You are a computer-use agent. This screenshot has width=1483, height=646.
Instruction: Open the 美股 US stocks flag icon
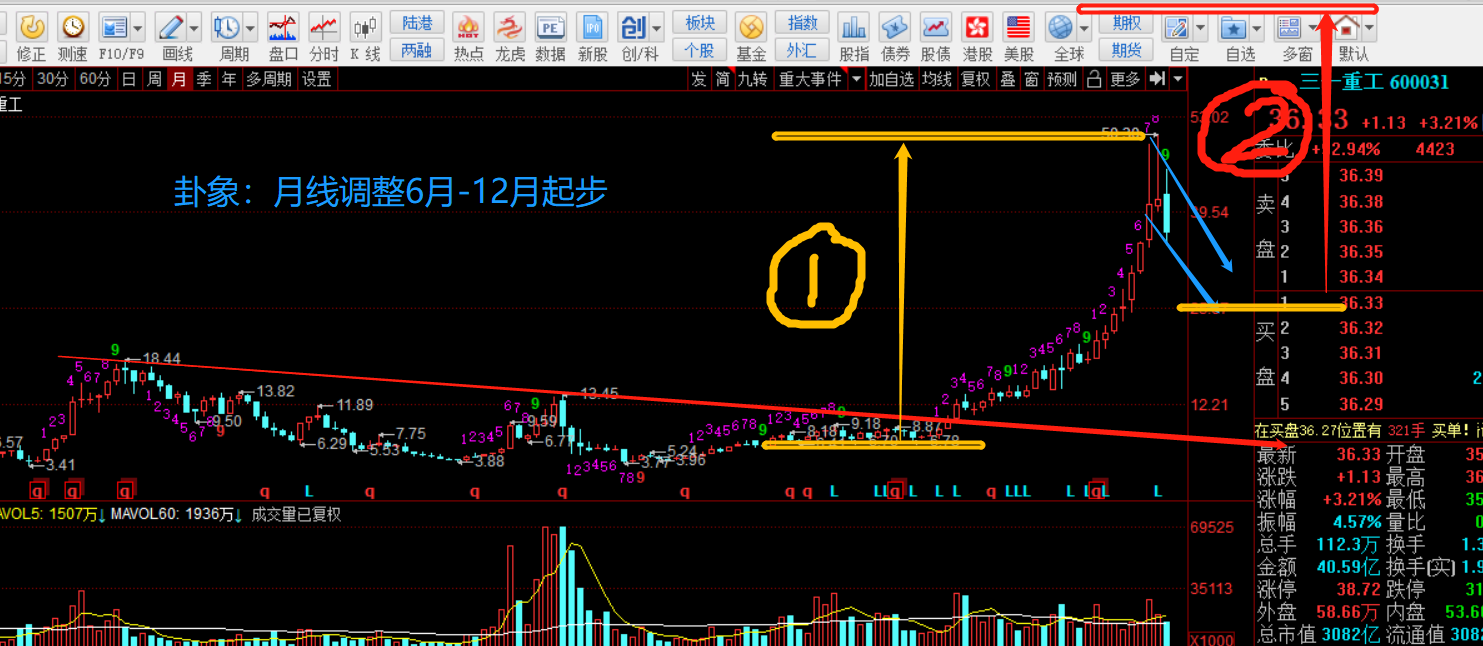(x=1018, y=27)
